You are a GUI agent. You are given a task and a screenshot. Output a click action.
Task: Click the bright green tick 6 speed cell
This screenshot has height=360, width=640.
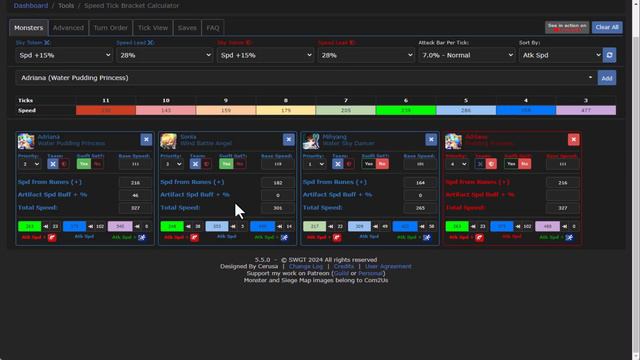coord(406,110)
